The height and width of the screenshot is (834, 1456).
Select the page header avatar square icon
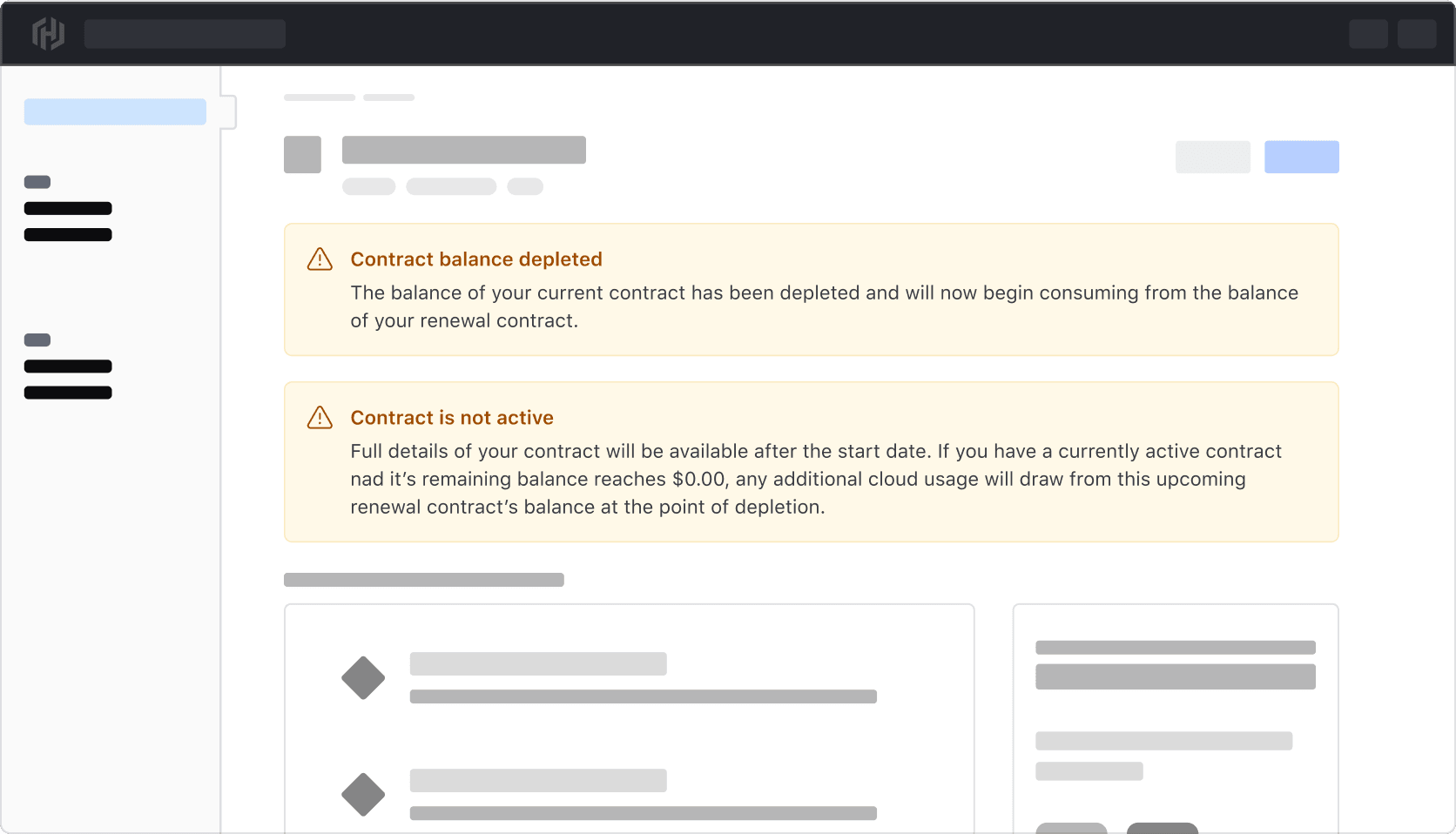click(302, 154)
